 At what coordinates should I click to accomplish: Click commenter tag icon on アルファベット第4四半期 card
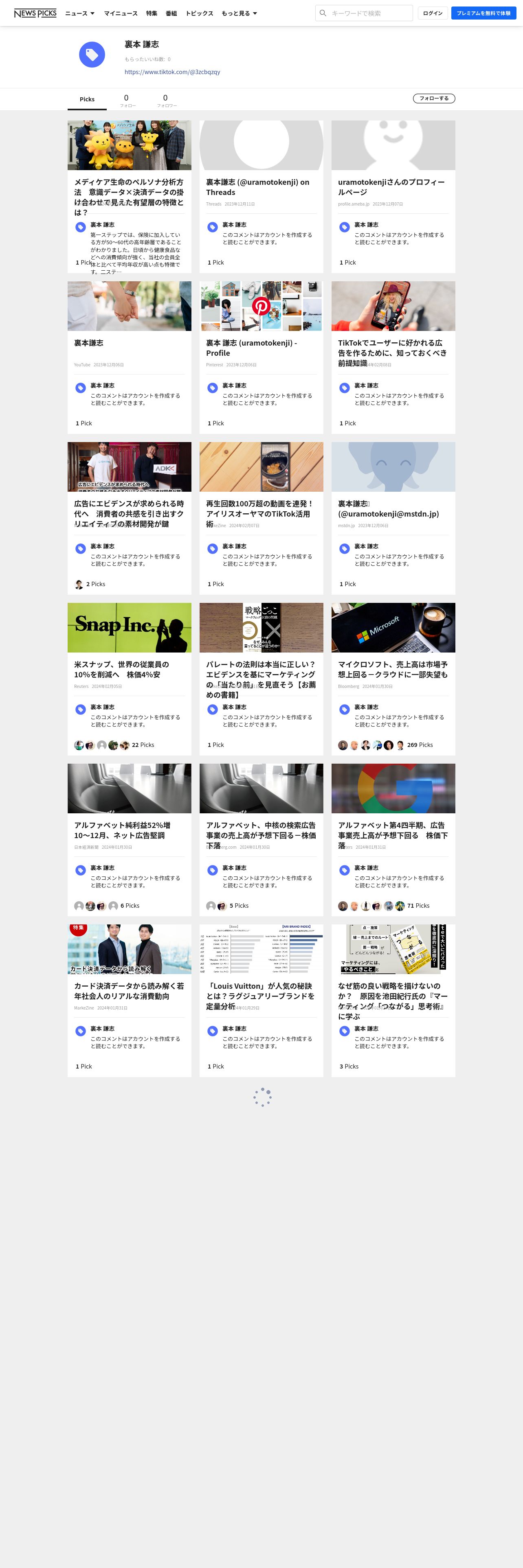click(x=345, y=870)
